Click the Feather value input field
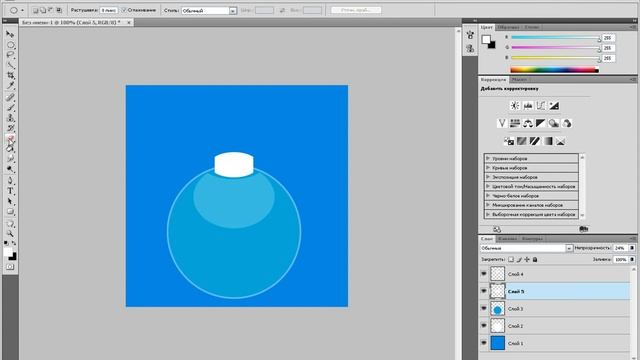 pos(109,10)
